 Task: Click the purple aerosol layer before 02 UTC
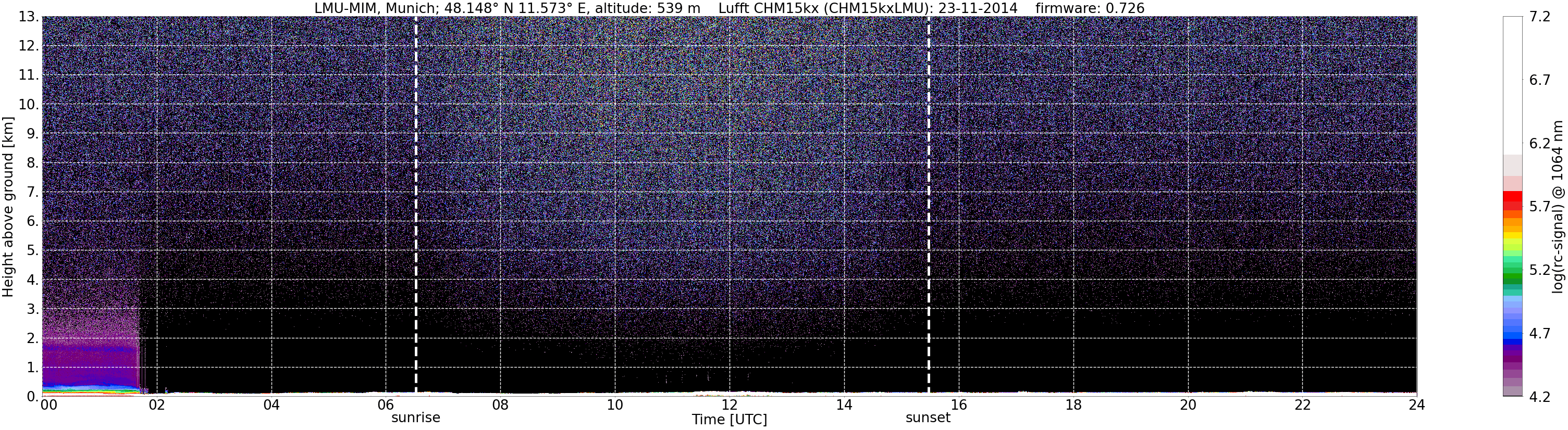pos(90,365)
